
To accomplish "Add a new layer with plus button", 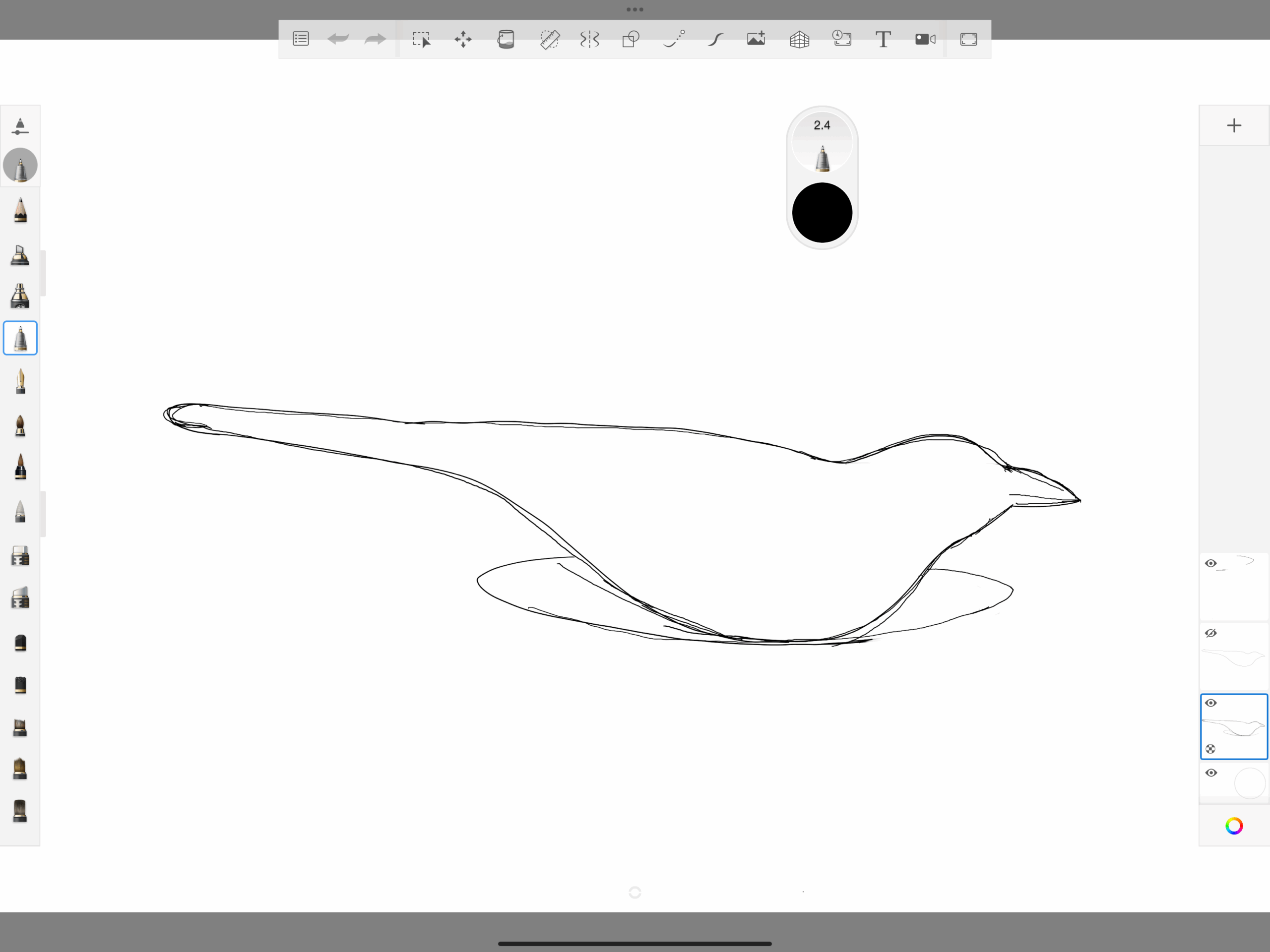I will pos(1234,125).
